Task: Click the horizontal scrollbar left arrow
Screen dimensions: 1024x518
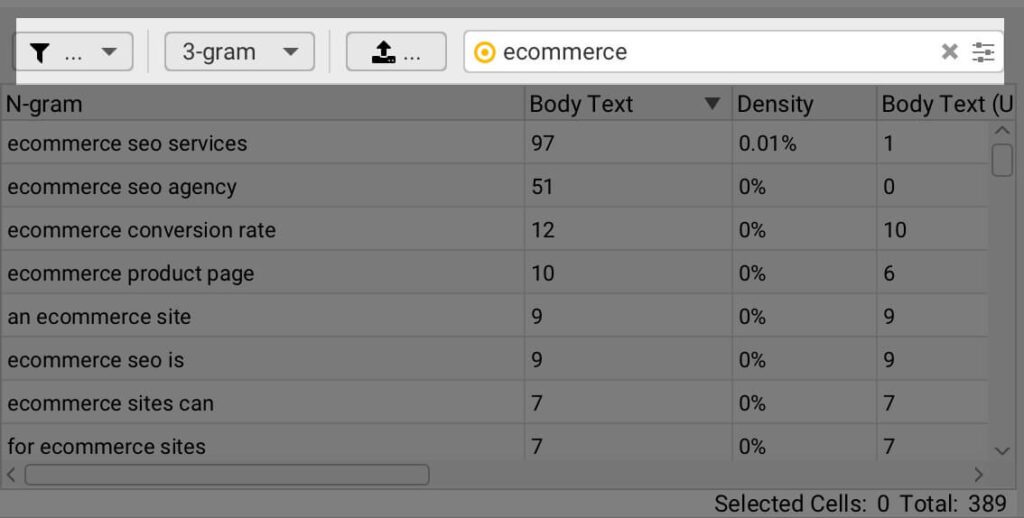Action: [x=11, y=474]
